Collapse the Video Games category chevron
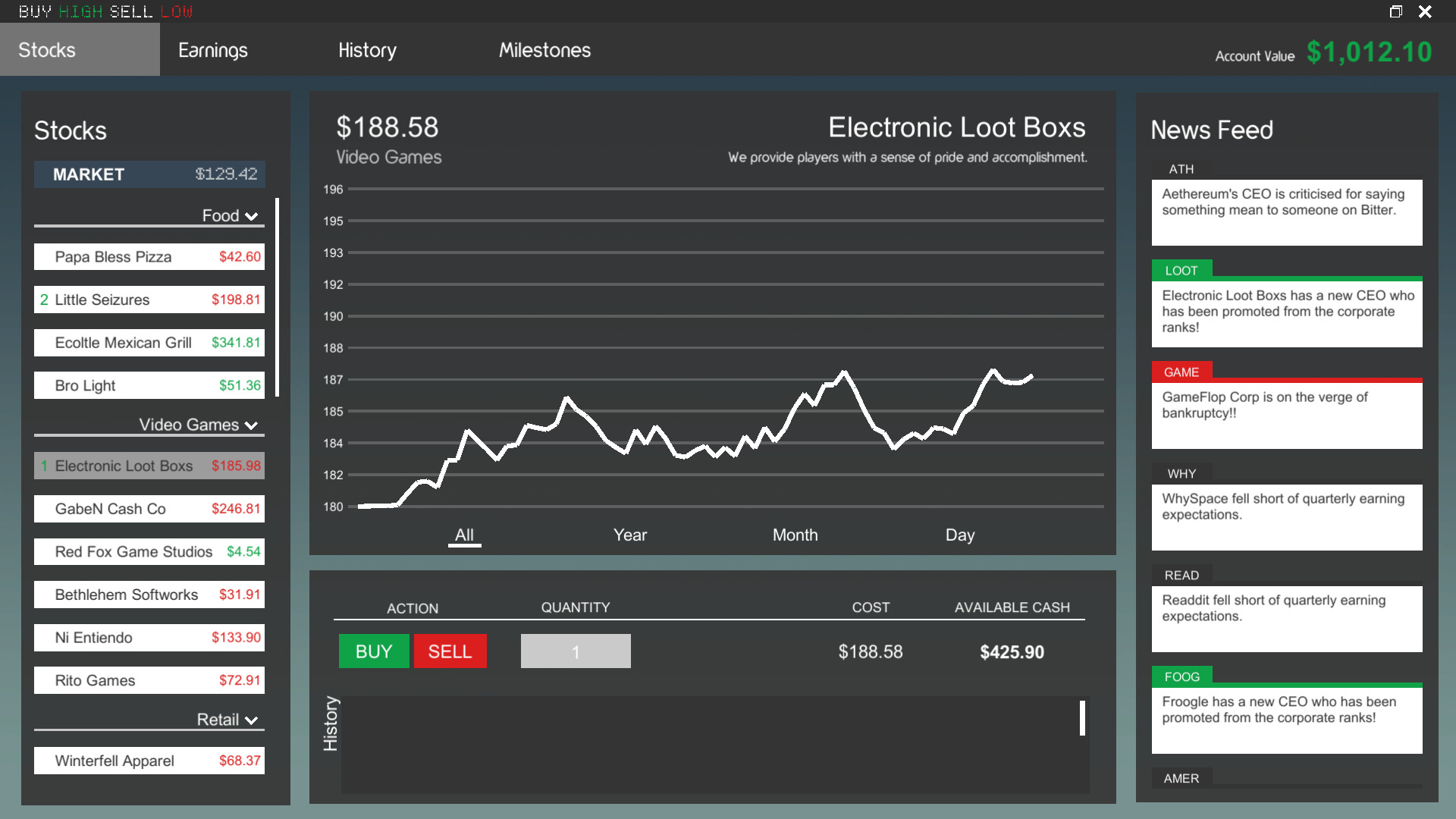This screenshot has height=819, width=1456. click(251, 426)
